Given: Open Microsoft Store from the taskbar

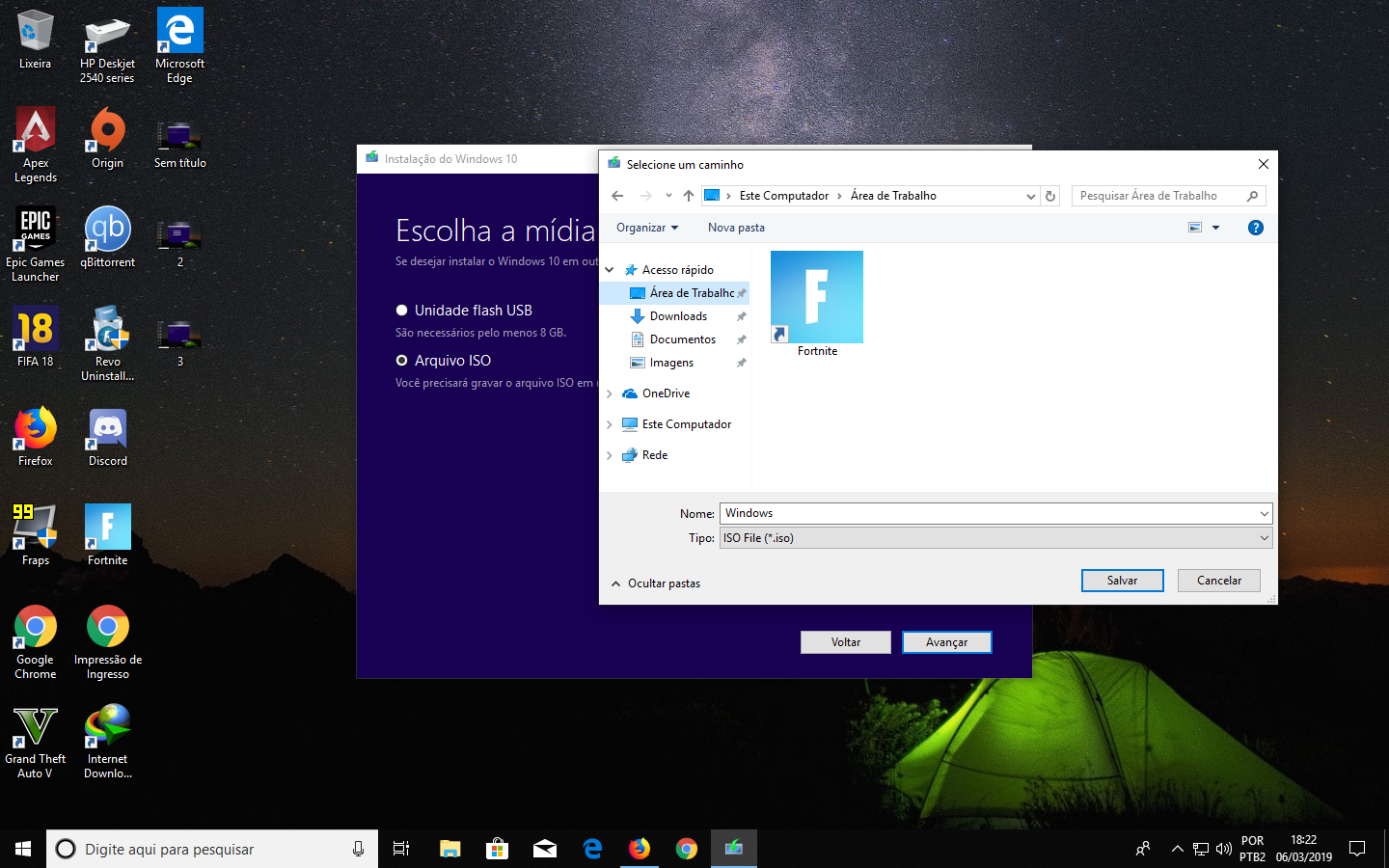Looking at the screenshot, I should (x=497, y=849).
